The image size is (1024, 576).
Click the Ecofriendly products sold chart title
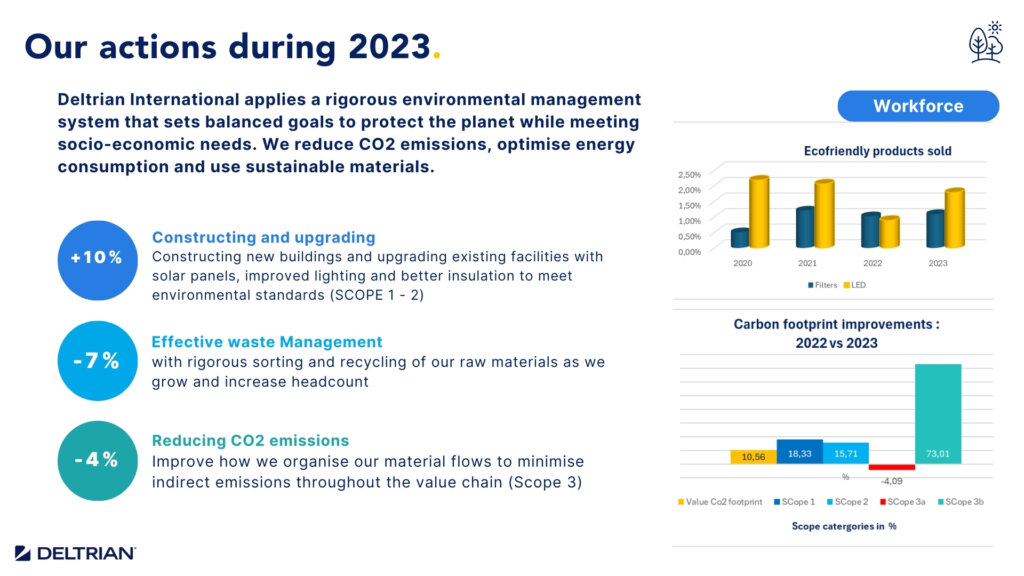pyautogui.click(x=877, y=151)
